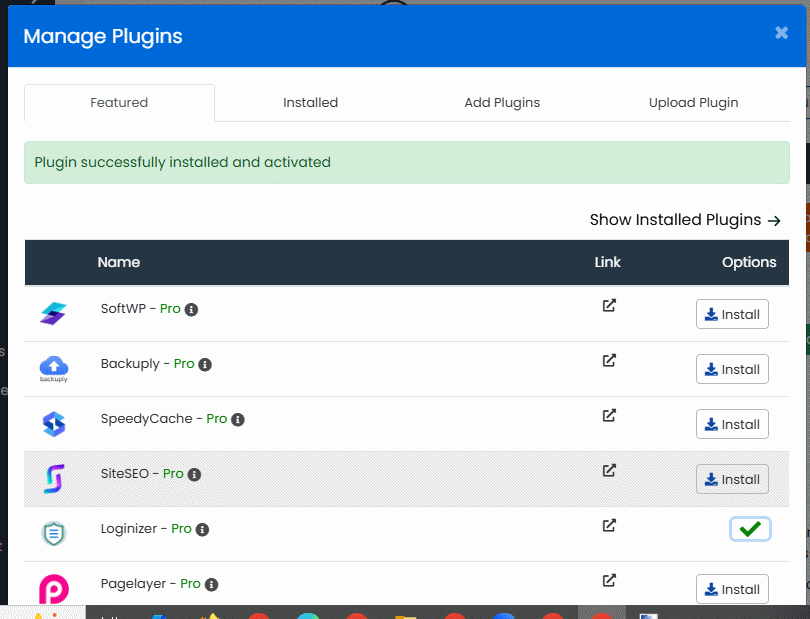Click the Pro label next to Pagelayer
Screen dimensions: 810x619
tap(190, 584)
